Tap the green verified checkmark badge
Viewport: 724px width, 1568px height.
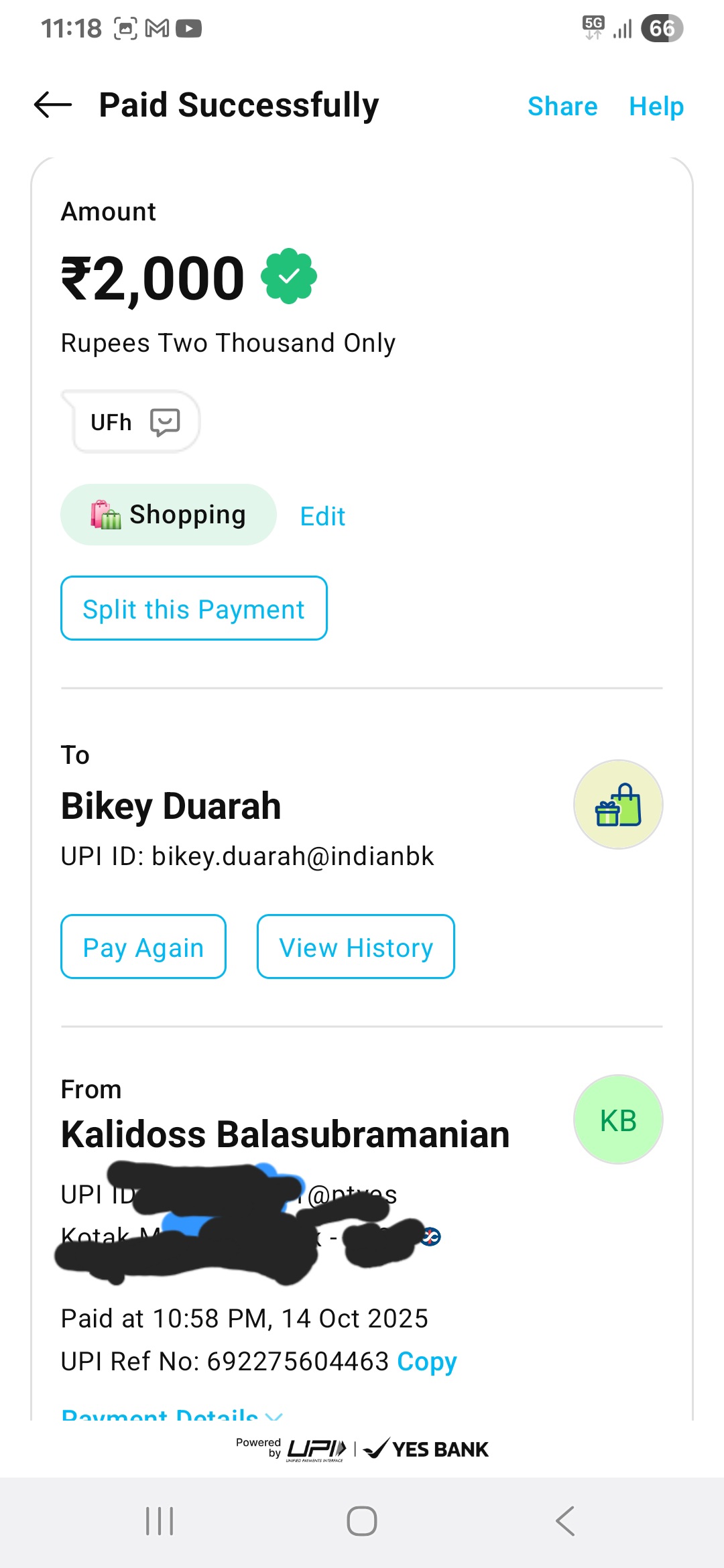click(289, 276)
